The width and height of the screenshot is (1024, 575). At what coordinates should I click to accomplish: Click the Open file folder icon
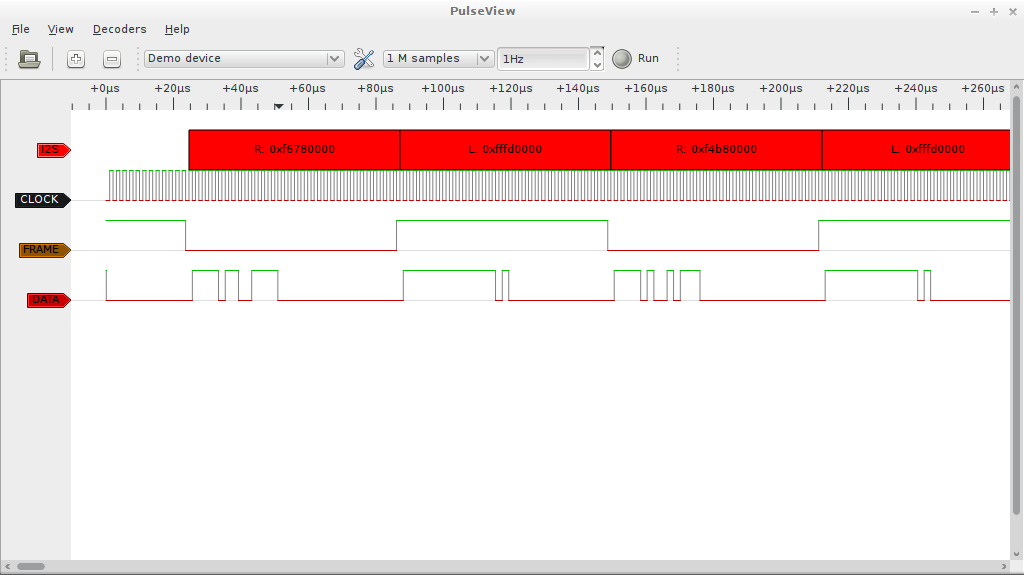(29, 59)
